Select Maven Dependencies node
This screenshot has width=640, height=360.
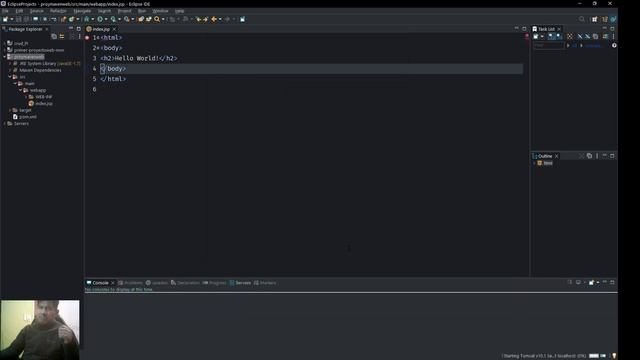click(37, 70)
